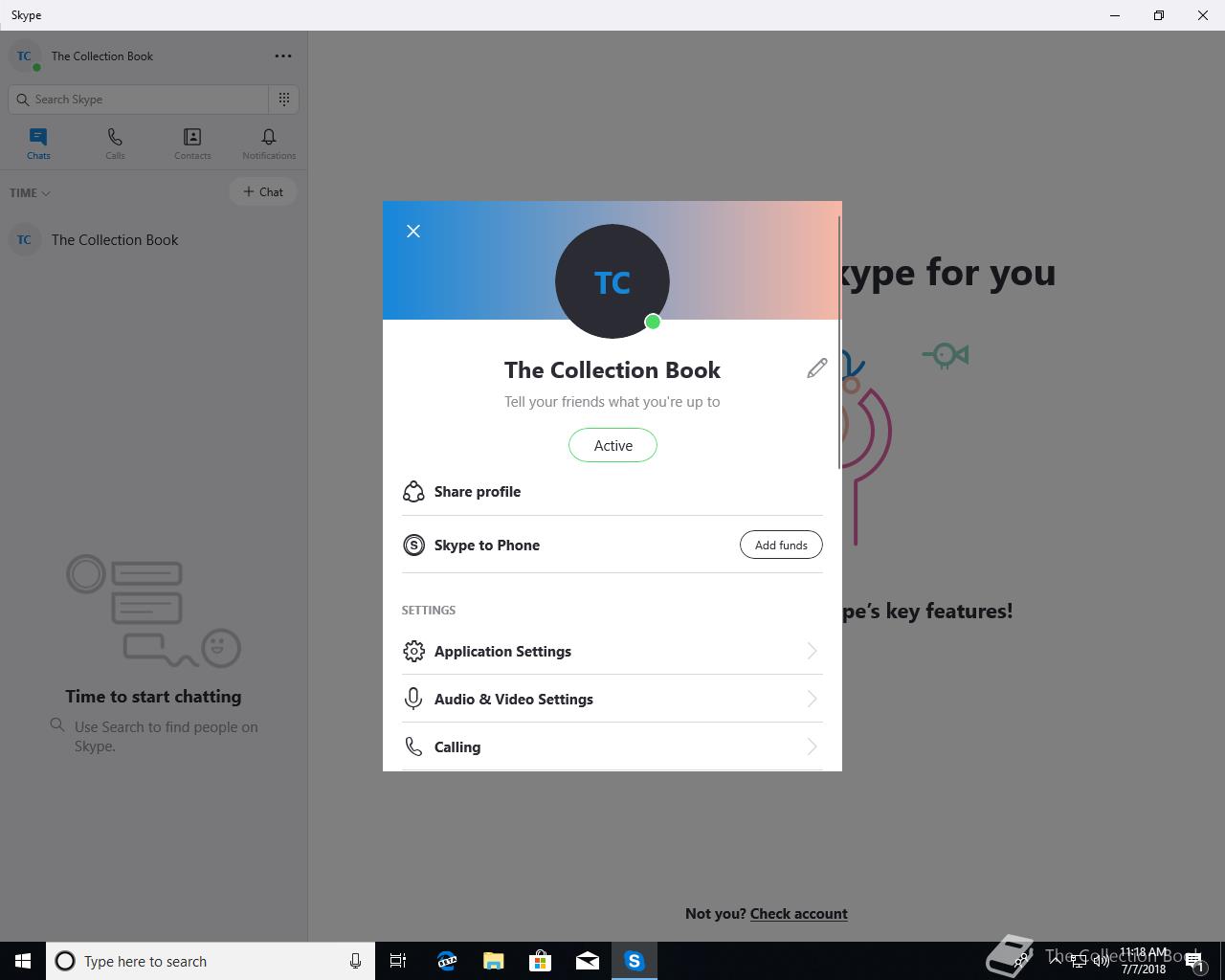Click the Cortana microphone icon
Screen dimensions: 1225x980
[x=355, y=961]
